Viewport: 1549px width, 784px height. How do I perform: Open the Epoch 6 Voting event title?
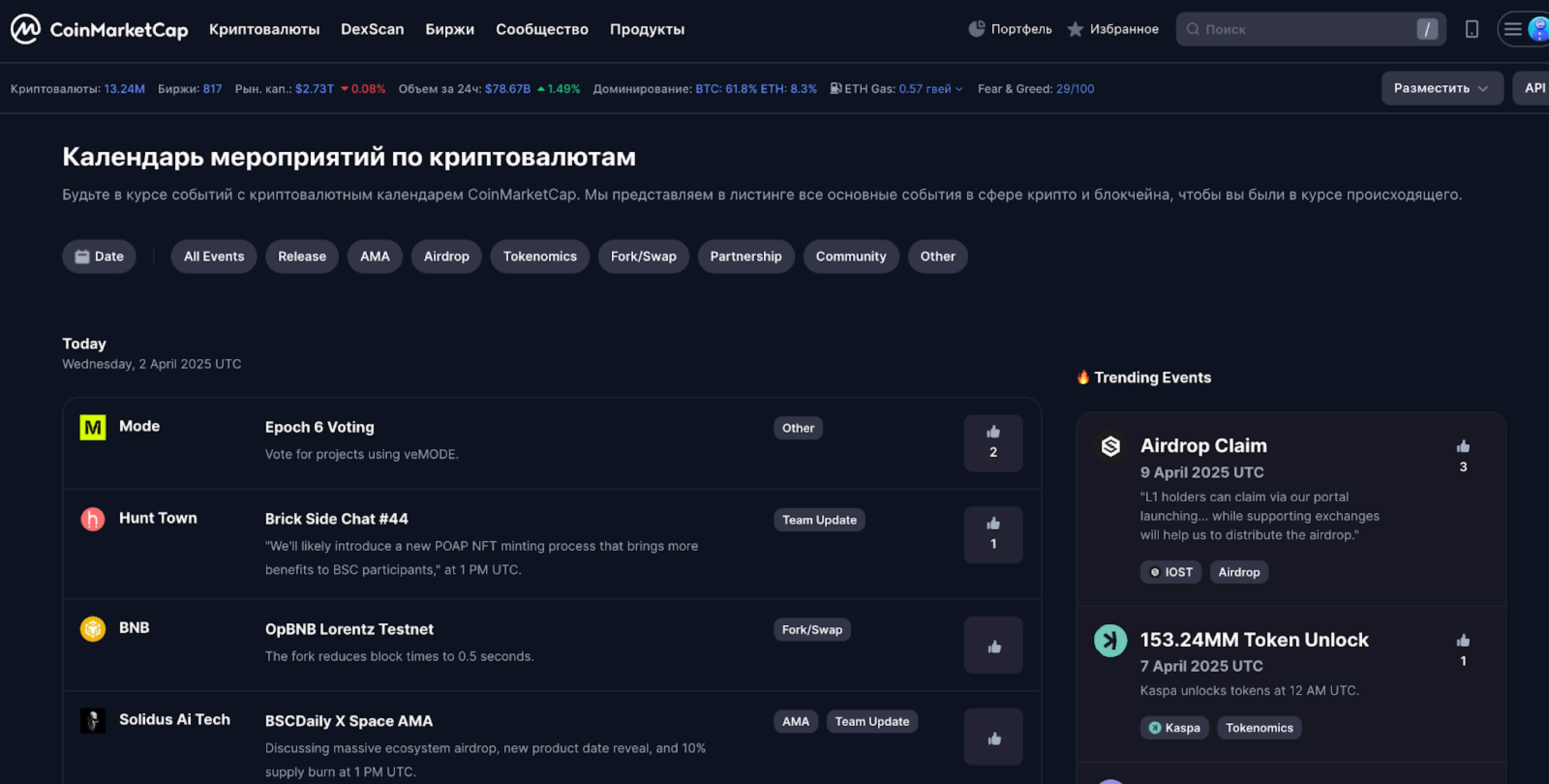click(319, 427)
